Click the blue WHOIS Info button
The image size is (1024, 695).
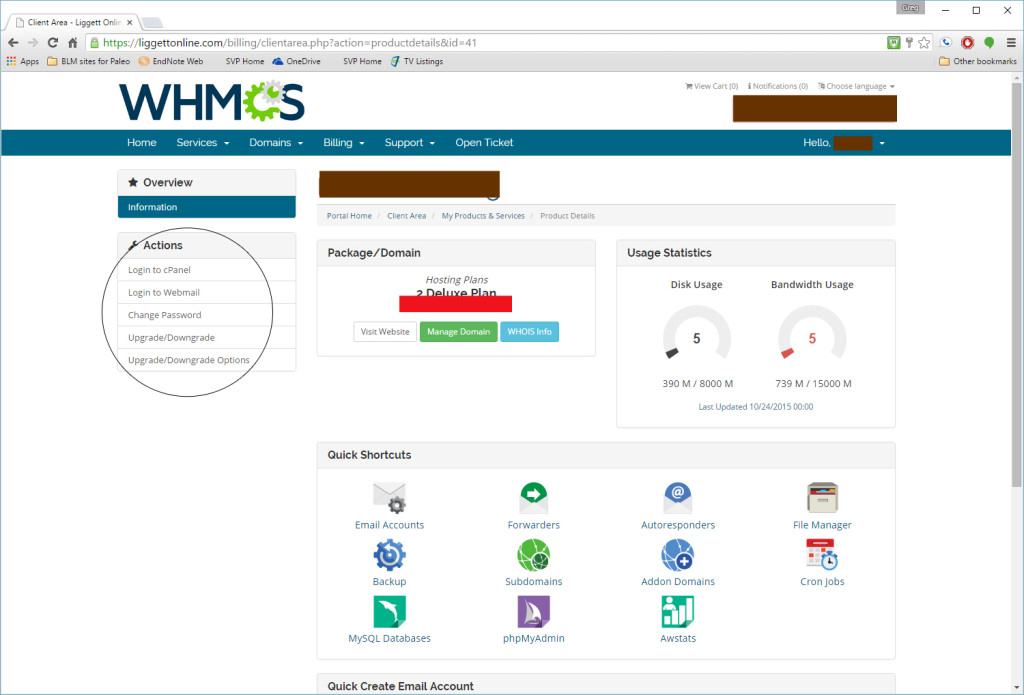[529, 331]
